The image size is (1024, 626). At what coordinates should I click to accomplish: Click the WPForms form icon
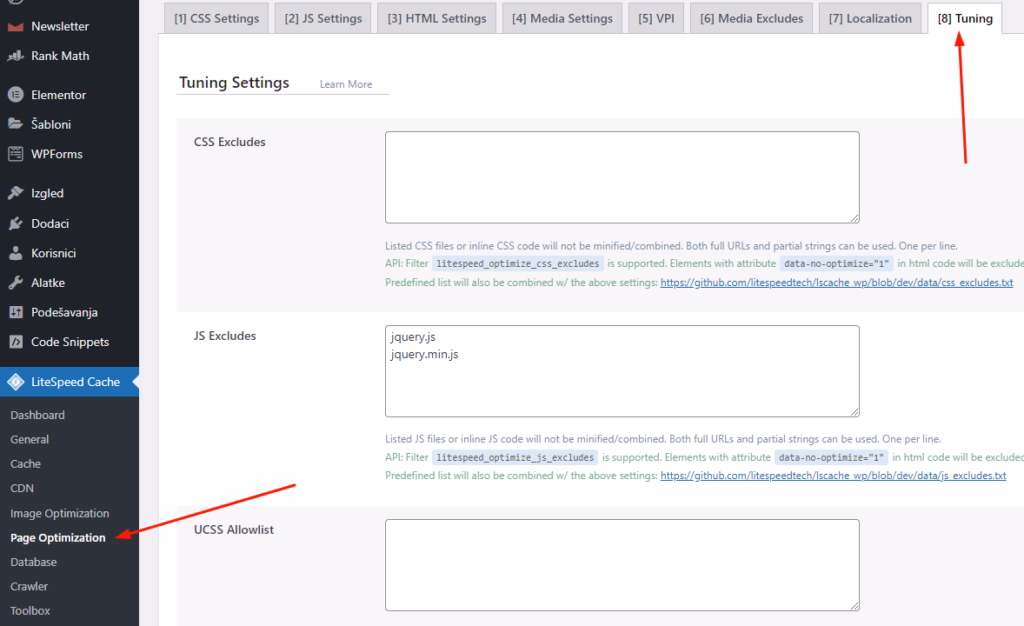point(16,154)
